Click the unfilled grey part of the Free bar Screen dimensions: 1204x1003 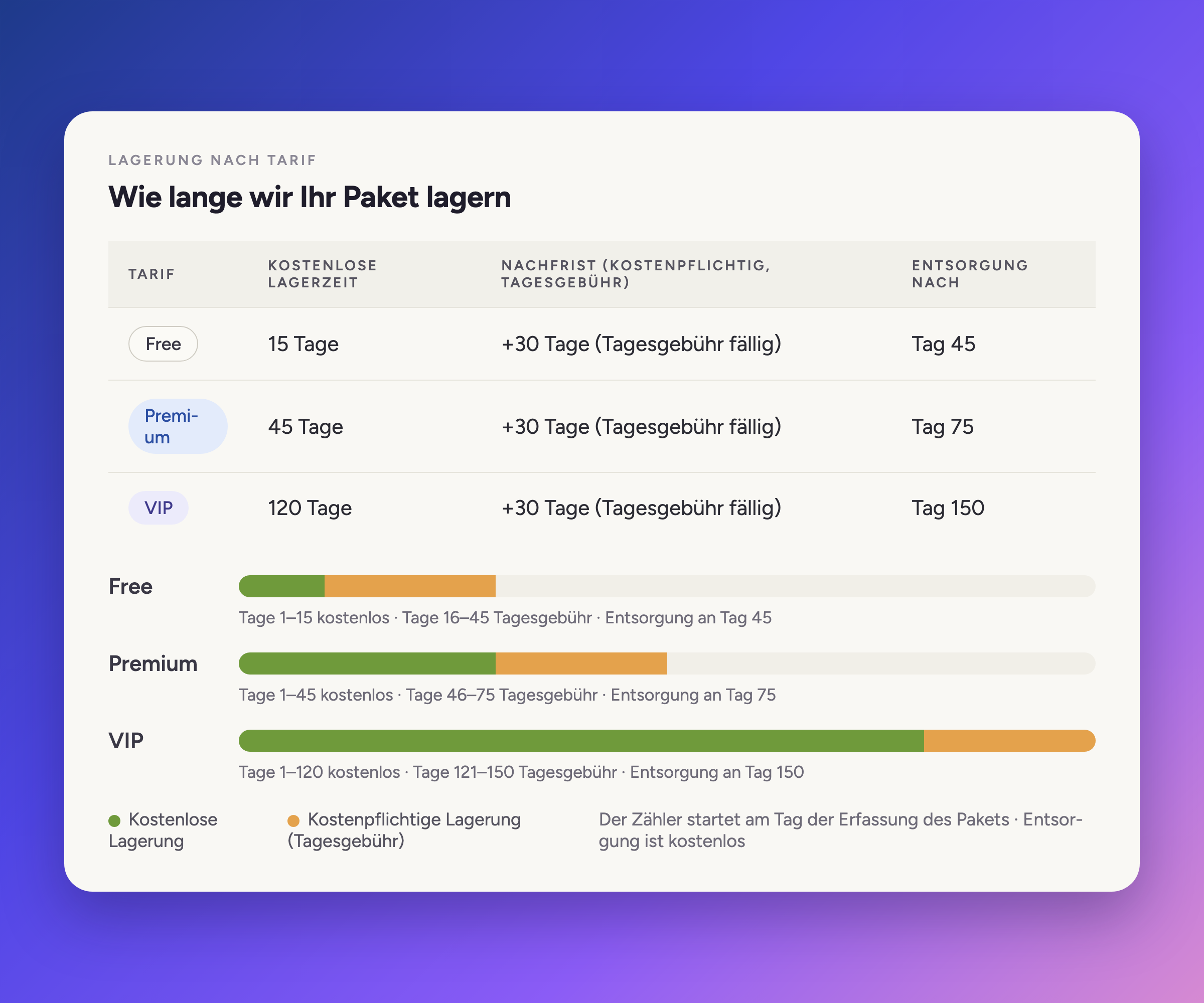coord(796,586)
